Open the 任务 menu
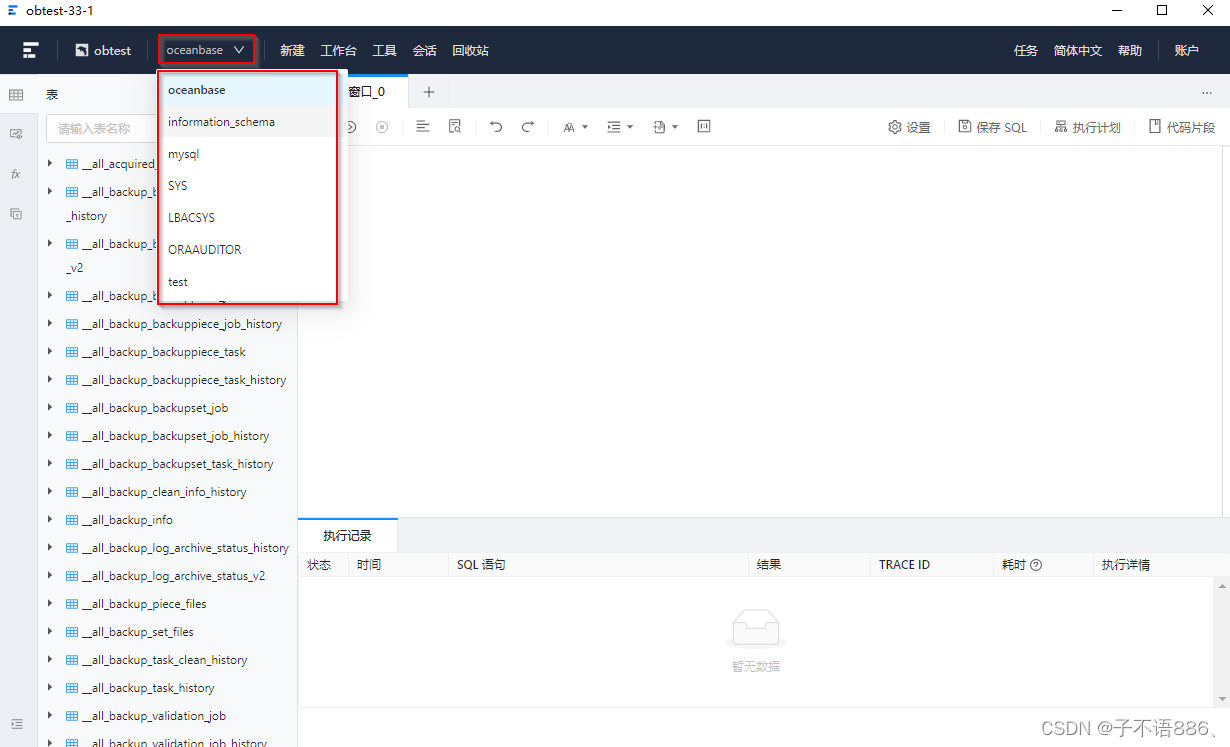This screenshot has height=747, width=1230. click(1026, 50)
